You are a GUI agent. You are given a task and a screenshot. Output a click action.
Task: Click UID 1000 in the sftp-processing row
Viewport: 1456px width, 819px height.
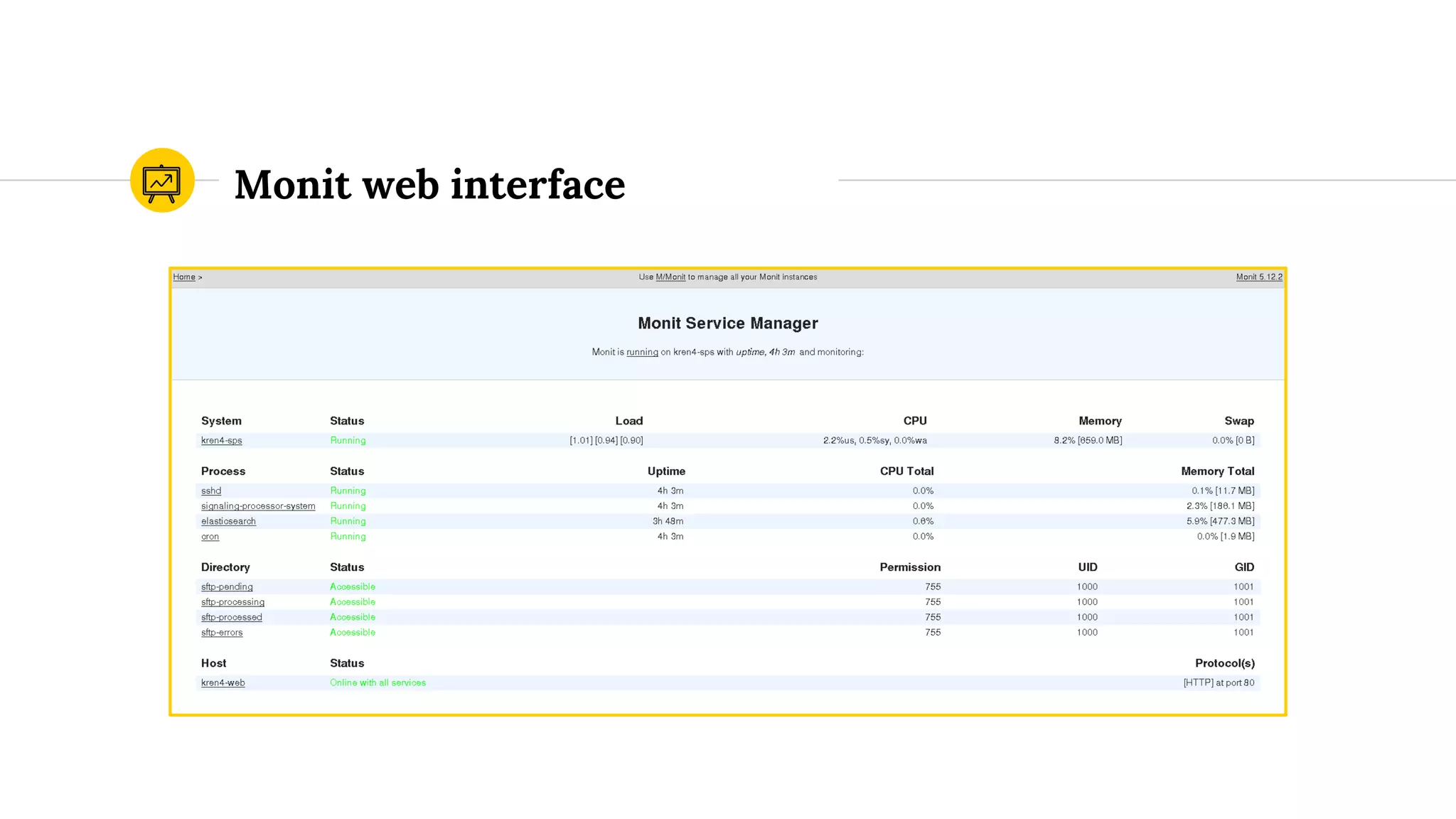tap(1087, 602)
